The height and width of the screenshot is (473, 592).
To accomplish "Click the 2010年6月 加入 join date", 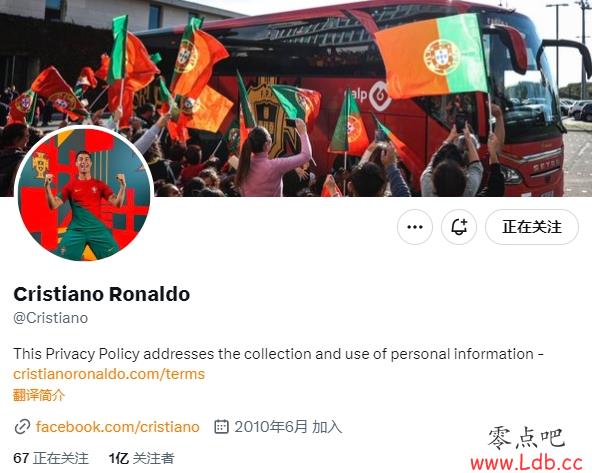I will coord(288,427).
